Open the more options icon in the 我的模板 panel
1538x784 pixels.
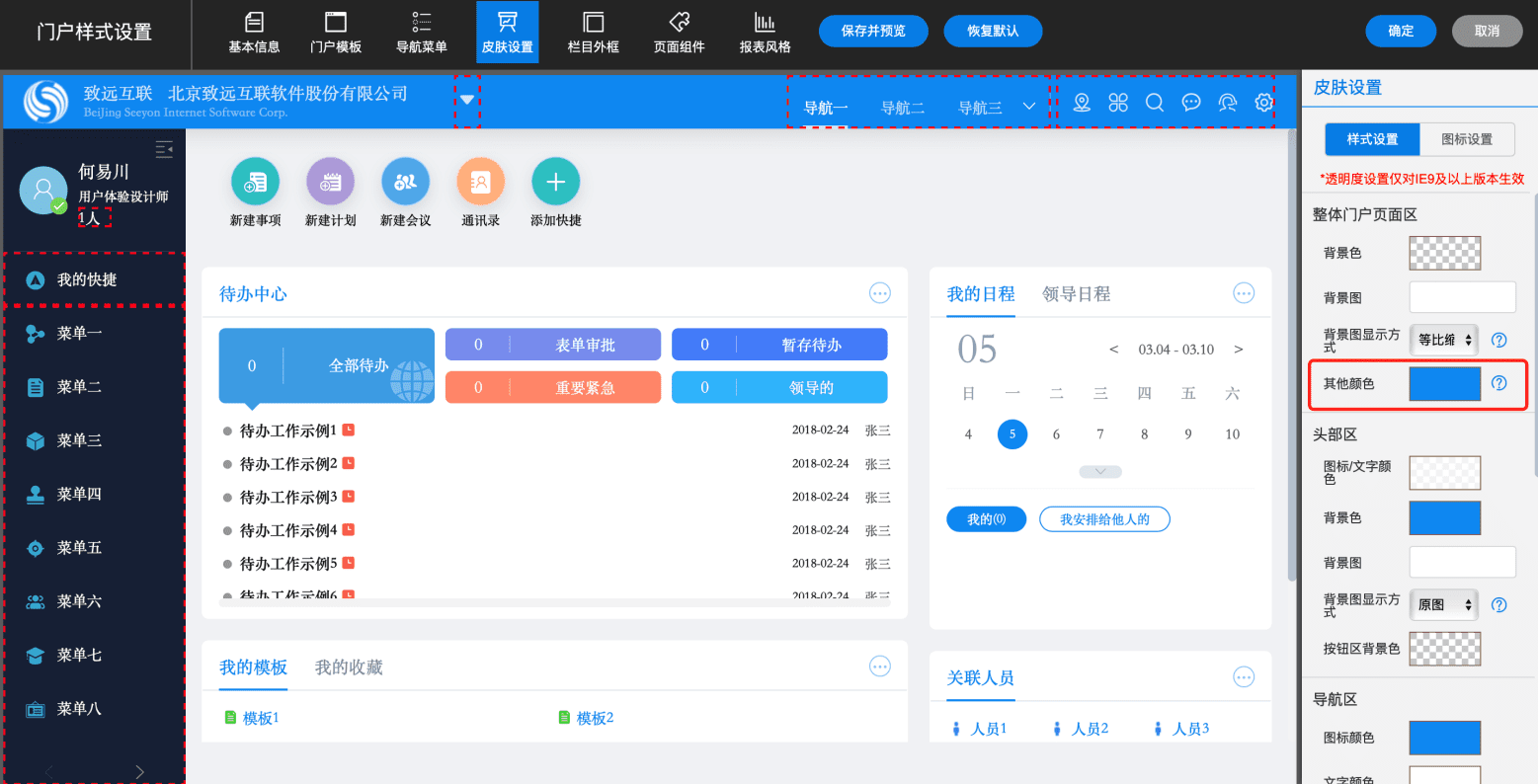(880, 666)
